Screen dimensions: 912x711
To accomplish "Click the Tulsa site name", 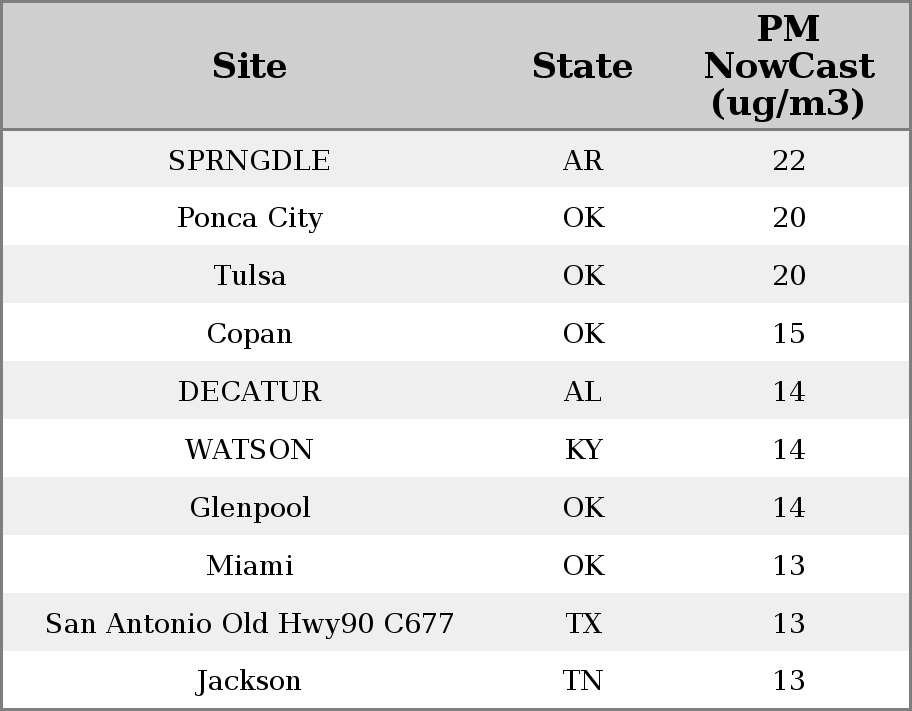I will [x=249, y=276].
